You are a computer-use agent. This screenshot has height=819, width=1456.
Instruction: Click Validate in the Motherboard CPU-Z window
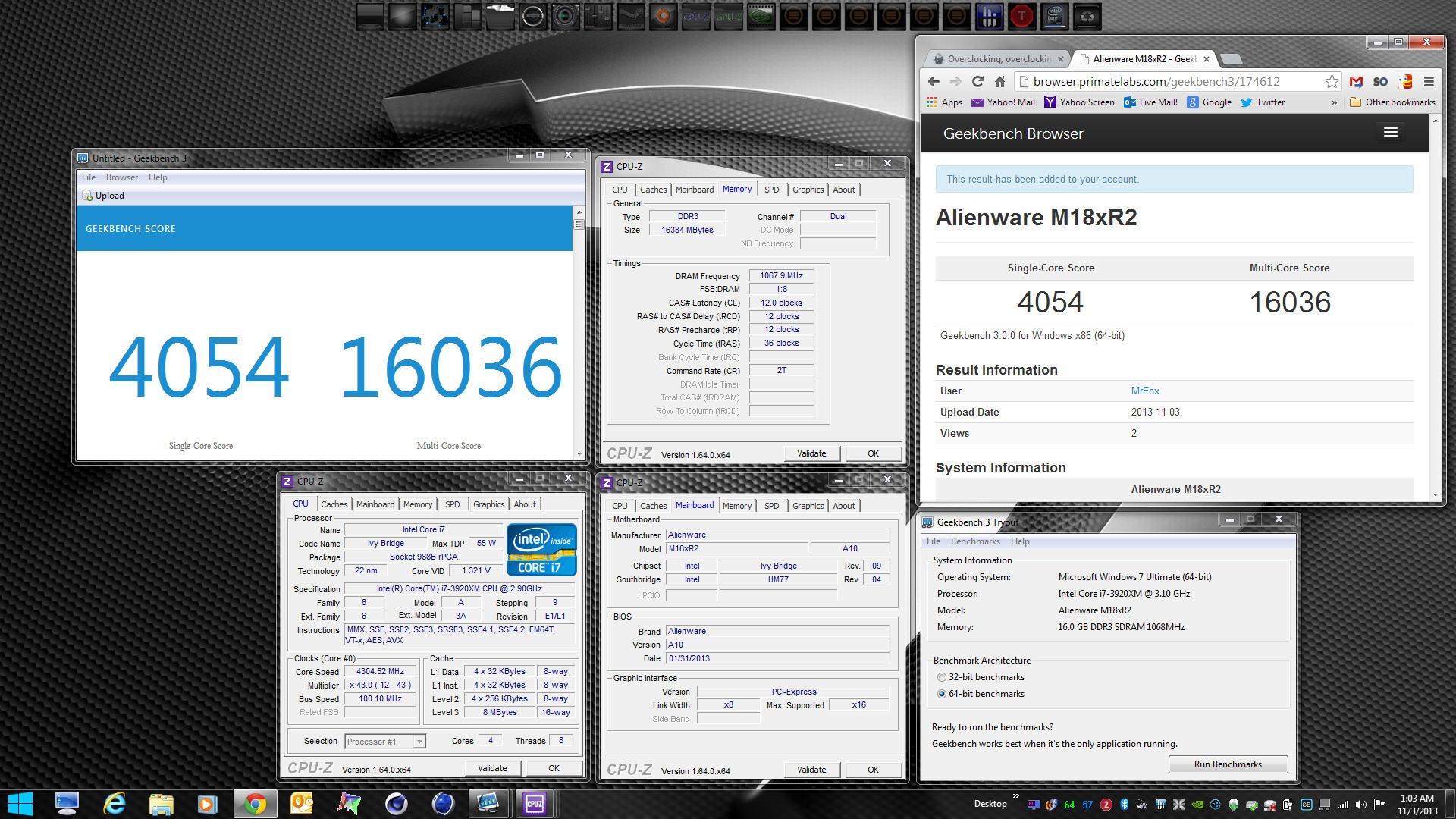(811, 770)
